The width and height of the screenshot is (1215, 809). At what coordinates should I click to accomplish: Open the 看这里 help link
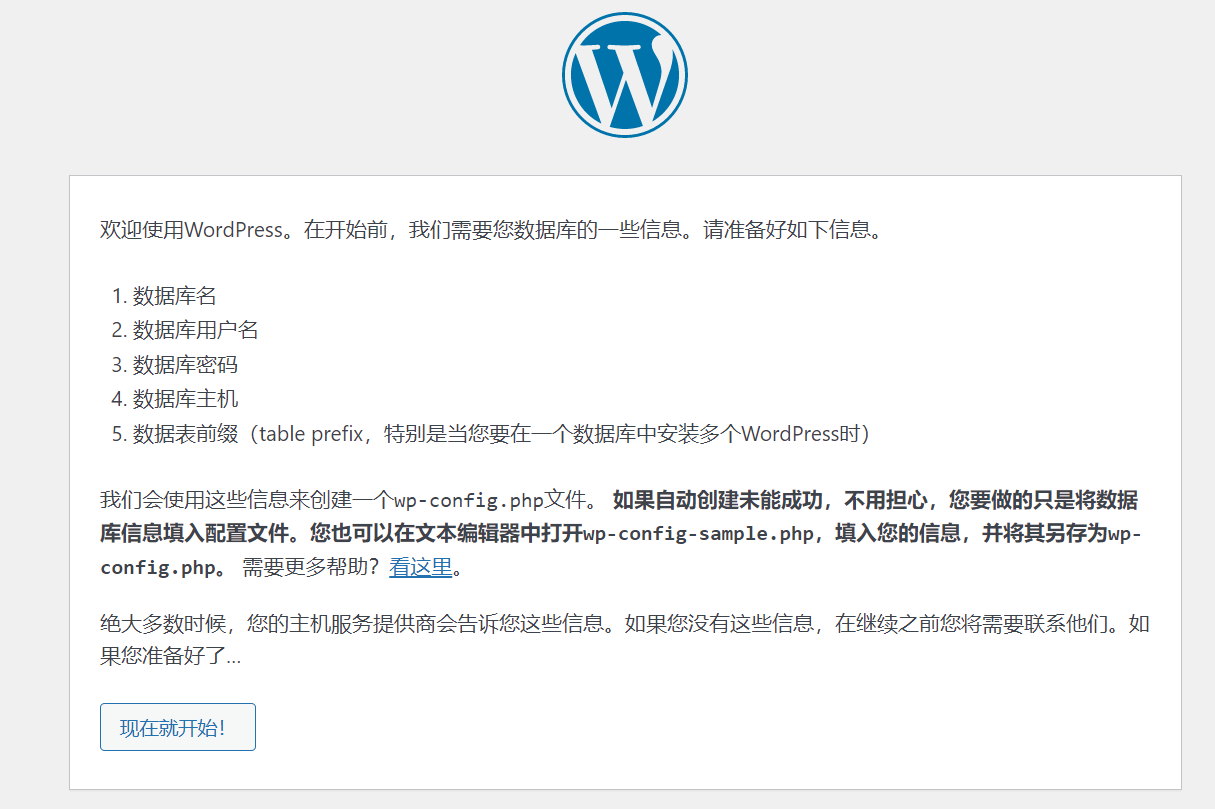coord(420,568)
